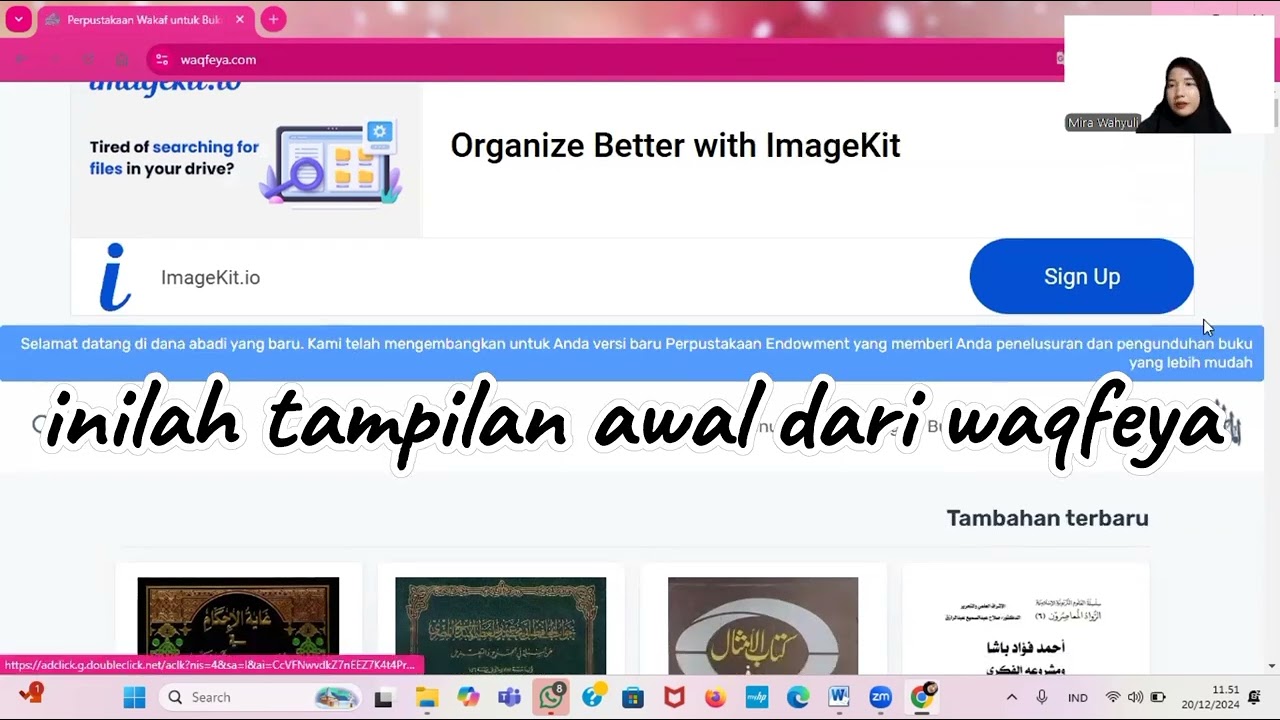Launch Microsoft Edge from the taskbar
Image resolution: width=1280 pixels, height=720 pixels.
pos(798,697)
